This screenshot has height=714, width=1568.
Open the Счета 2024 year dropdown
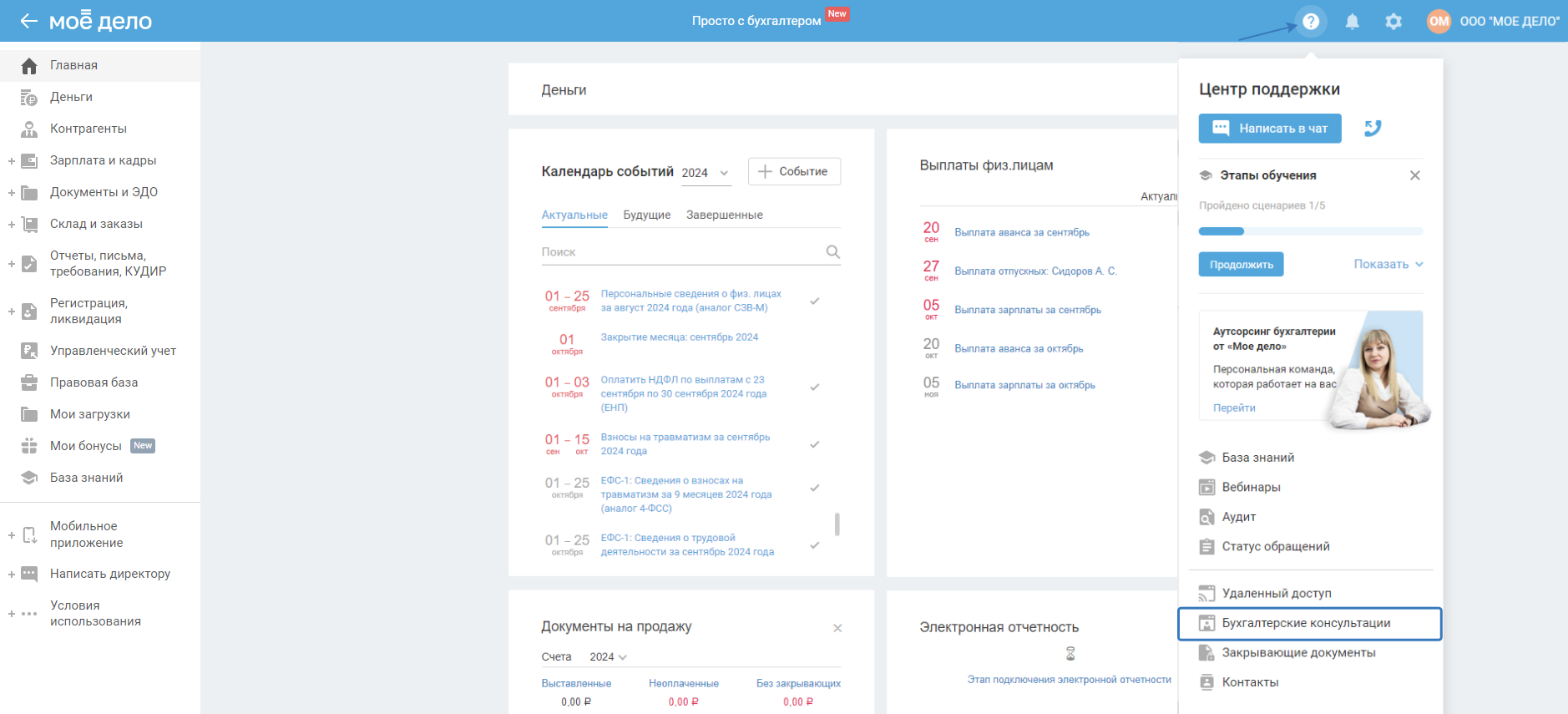pos(608,657)
